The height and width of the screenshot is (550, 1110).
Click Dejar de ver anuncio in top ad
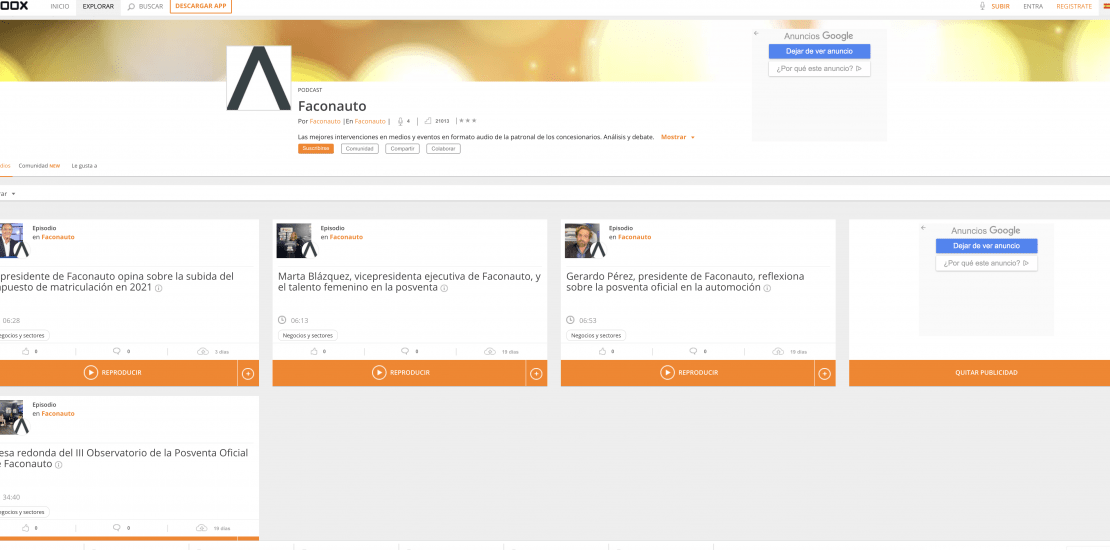819,51
